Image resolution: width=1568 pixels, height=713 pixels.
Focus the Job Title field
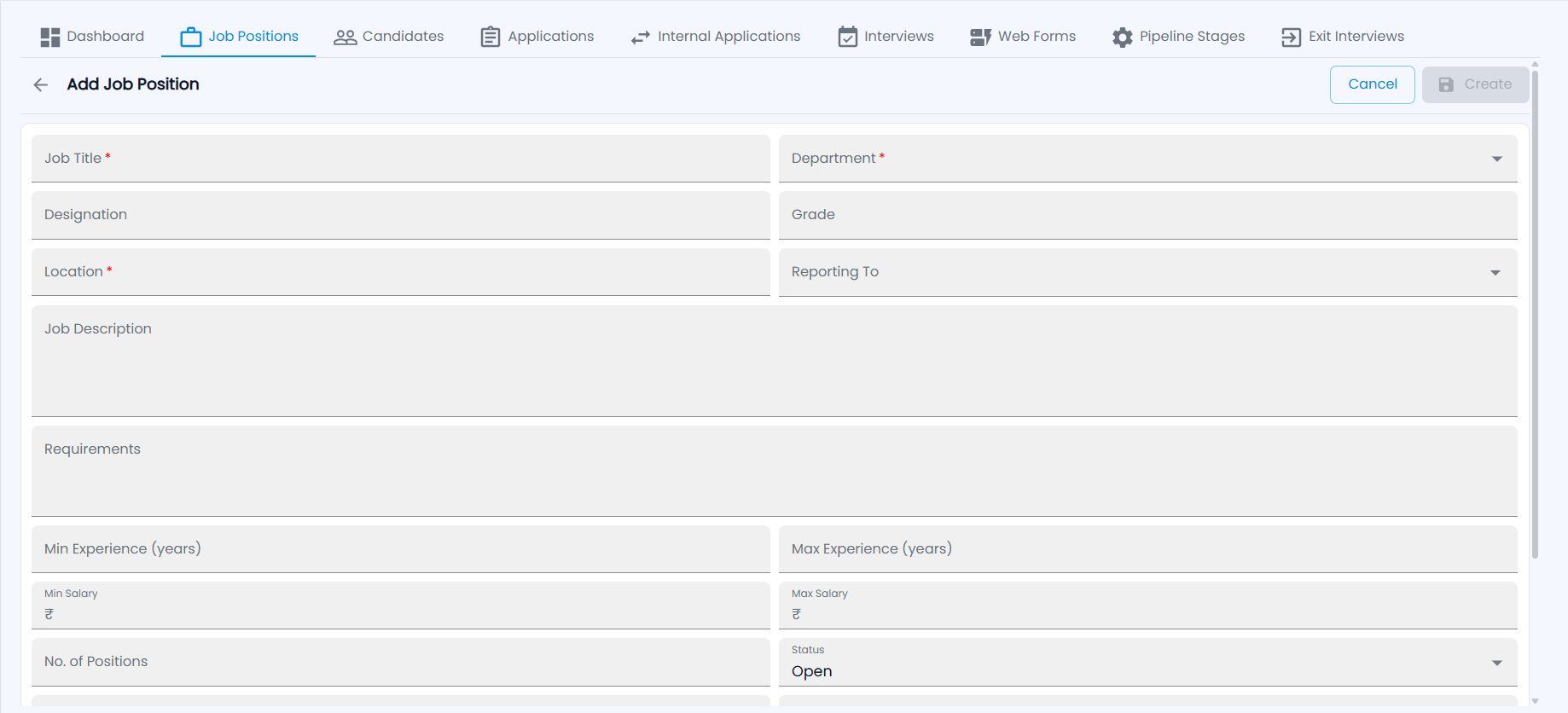[x=401, y=159]
